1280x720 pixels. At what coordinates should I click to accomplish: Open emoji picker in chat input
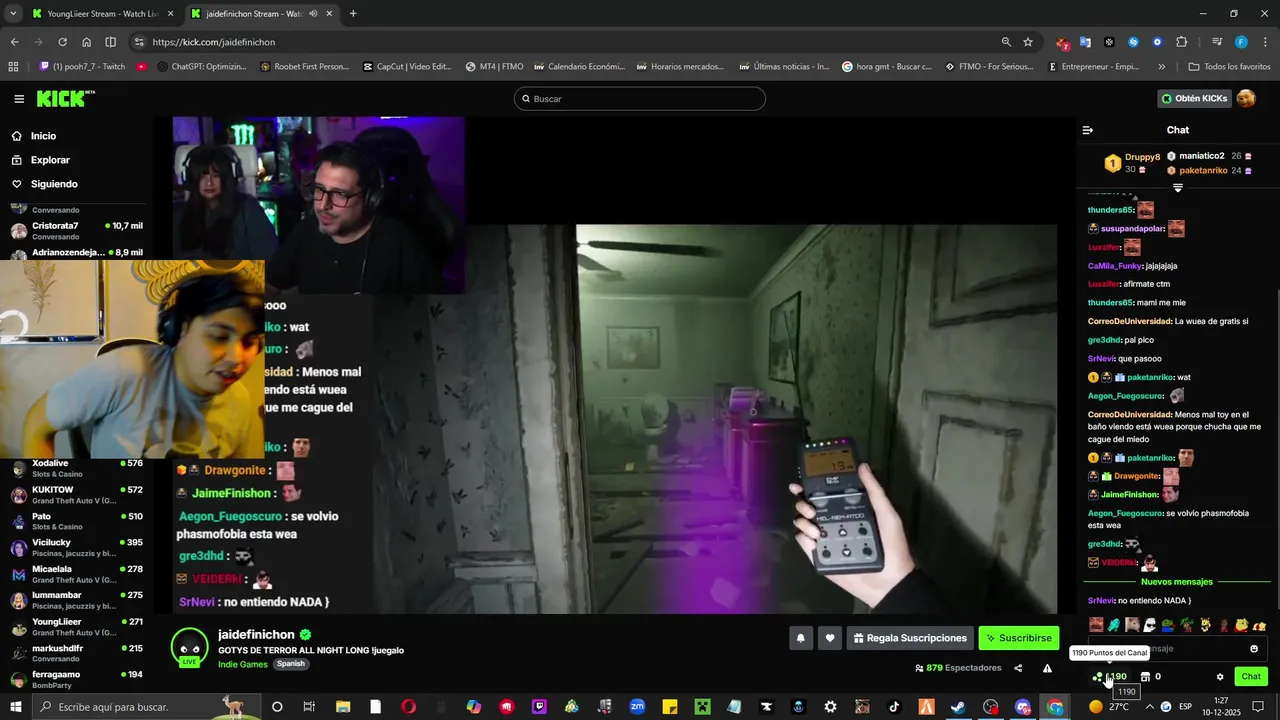point(1254,649)
